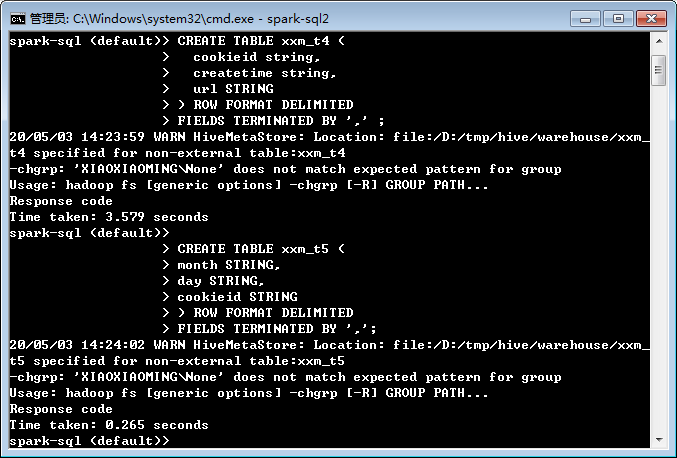677x458 pixels.
Task: Click the 14:23:59 WARN HiveMetaStore message
Action: (329, 145)
